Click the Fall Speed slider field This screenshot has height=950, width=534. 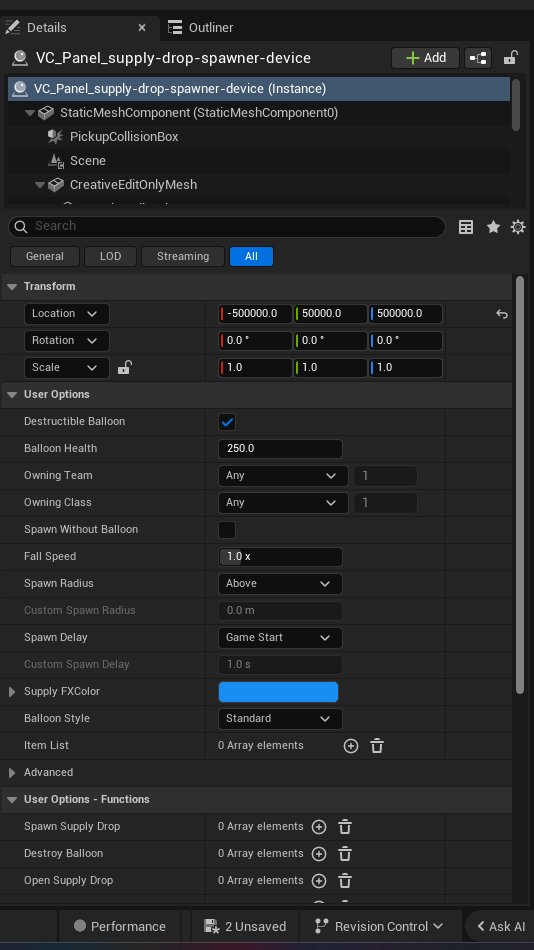pyautogui.click(x=280, y=556)
